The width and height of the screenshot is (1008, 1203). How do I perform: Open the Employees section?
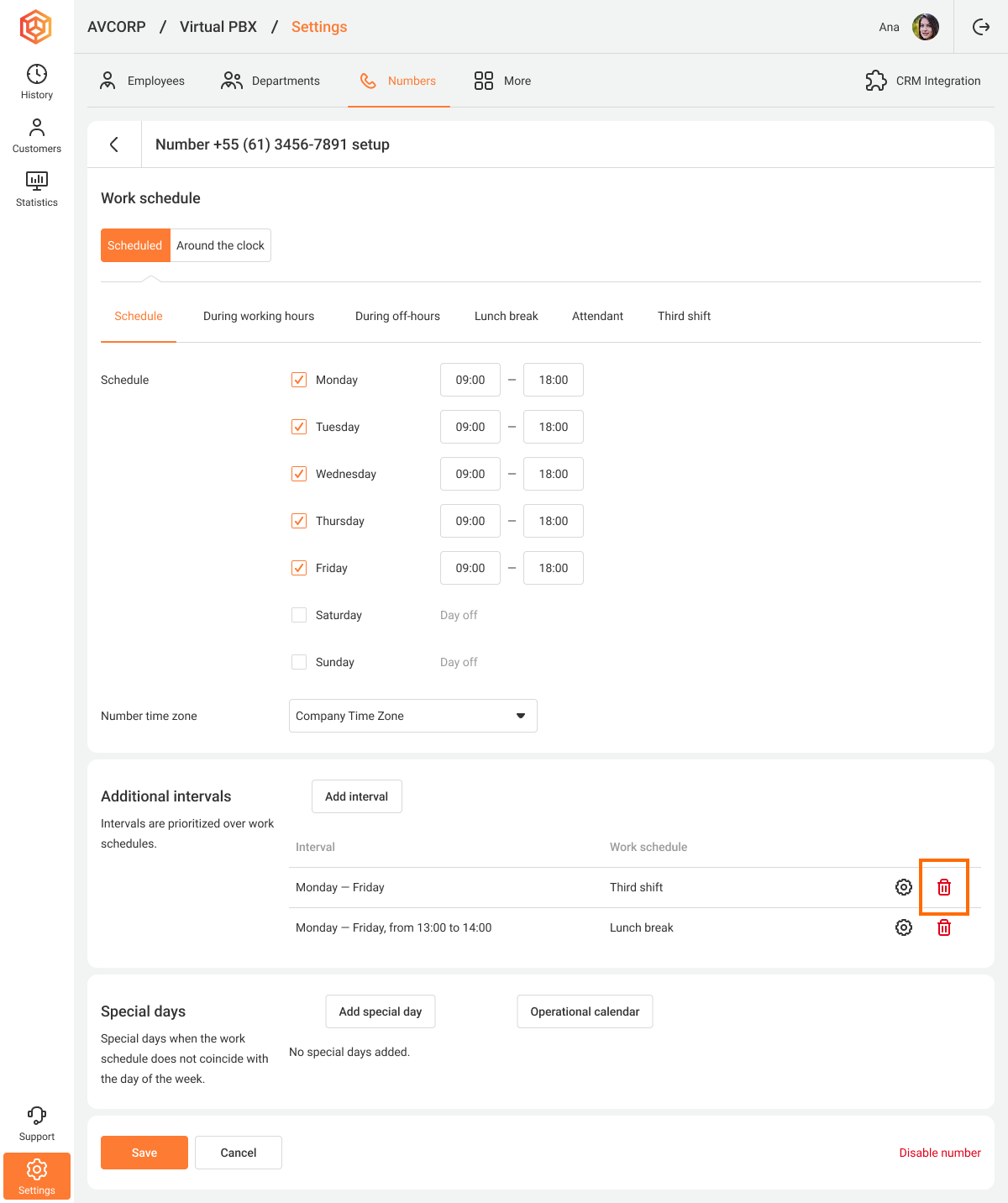[x=142, y=81]
